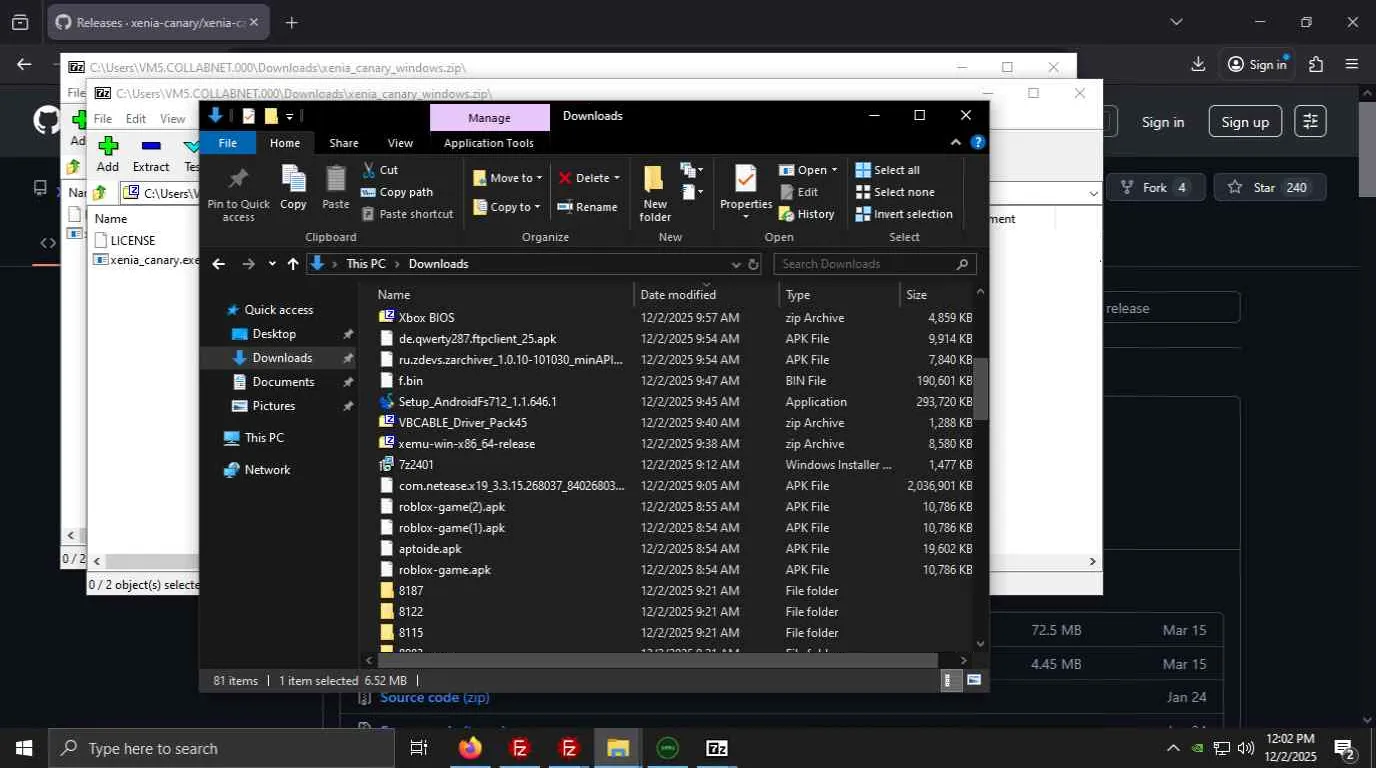Switch to details view in Explorer status bar

point(950,680)
